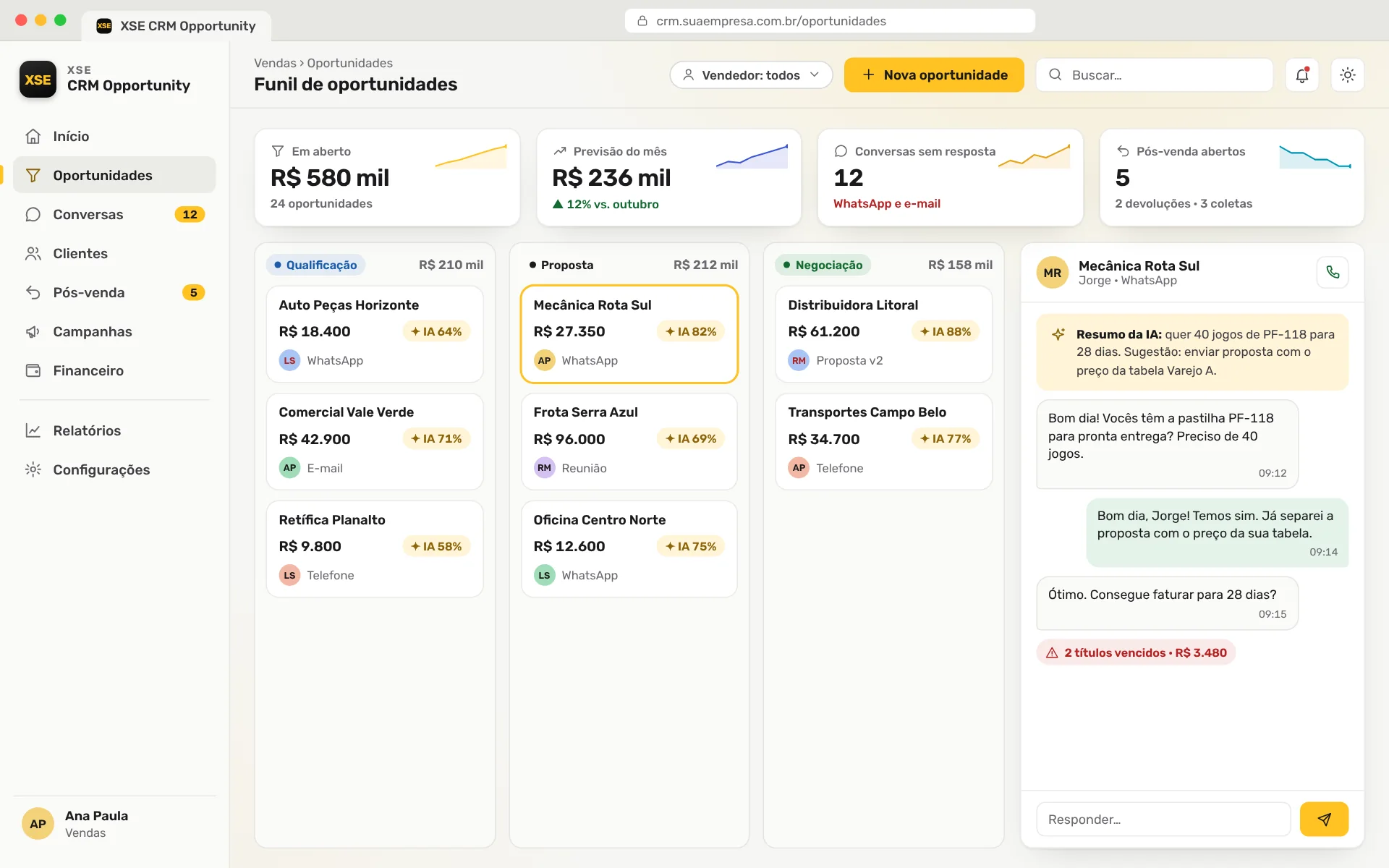Open Distribuidora Litoral opportunity card
The height and width of the screenshot is (868, 1389).
884,333
